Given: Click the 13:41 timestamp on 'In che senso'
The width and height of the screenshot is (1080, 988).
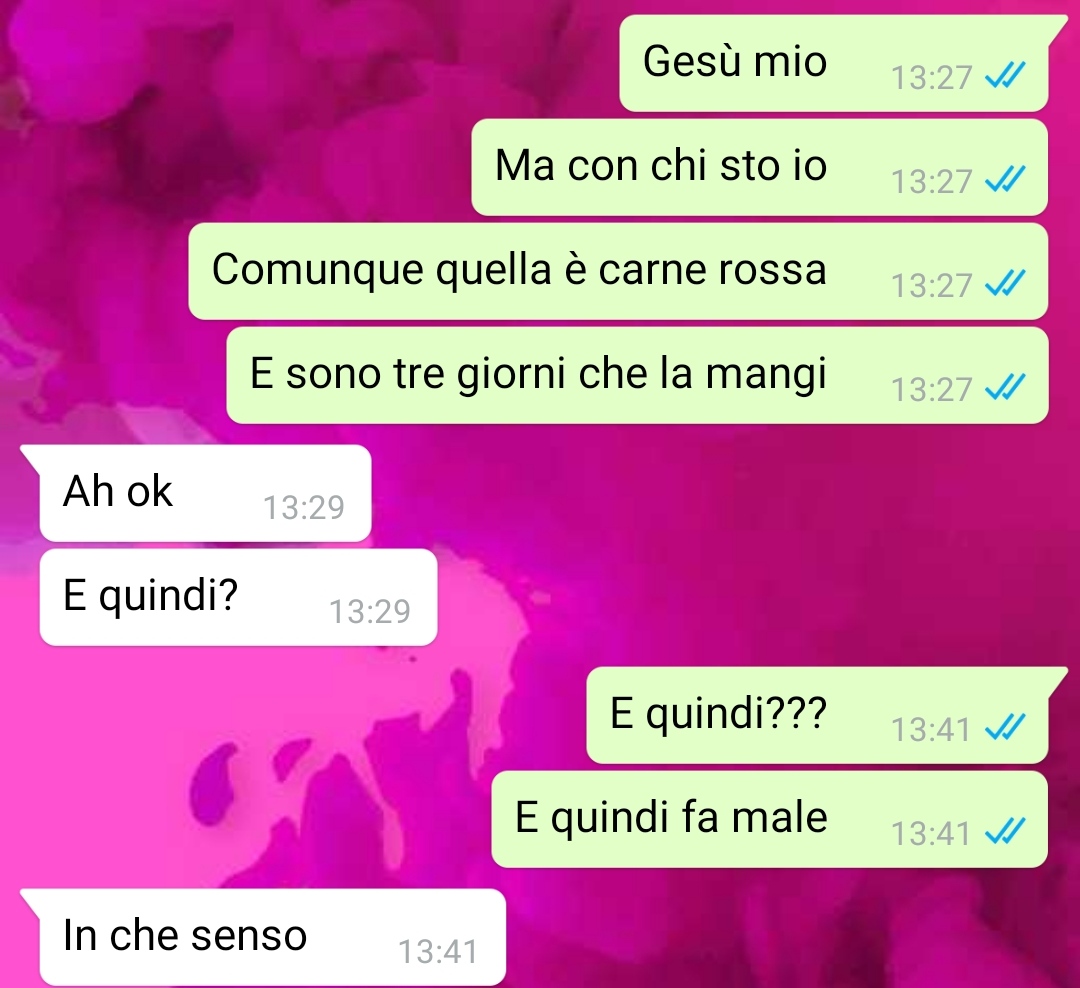Looking at the screenshot, I should point(438,952).
